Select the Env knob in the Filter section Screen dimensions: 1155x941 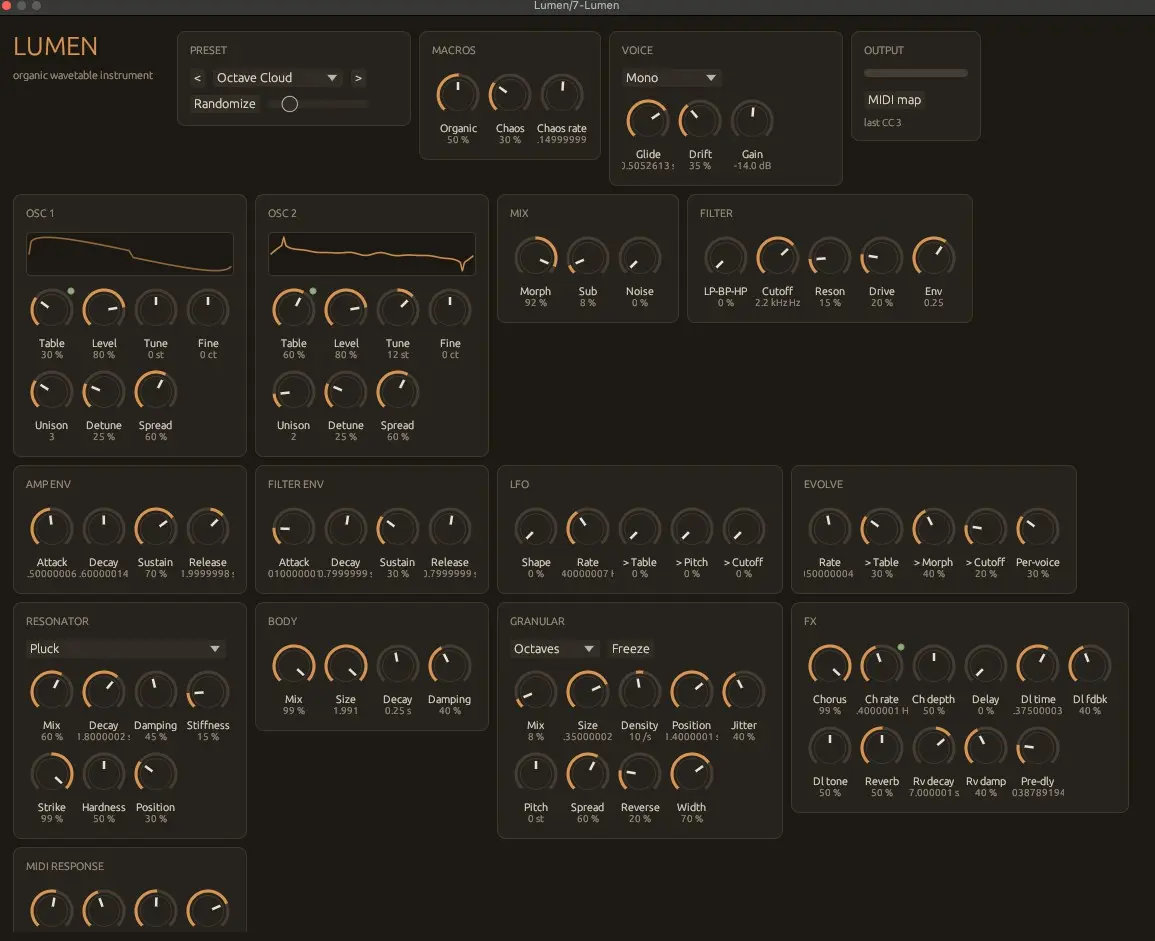[x=934, y=257]
